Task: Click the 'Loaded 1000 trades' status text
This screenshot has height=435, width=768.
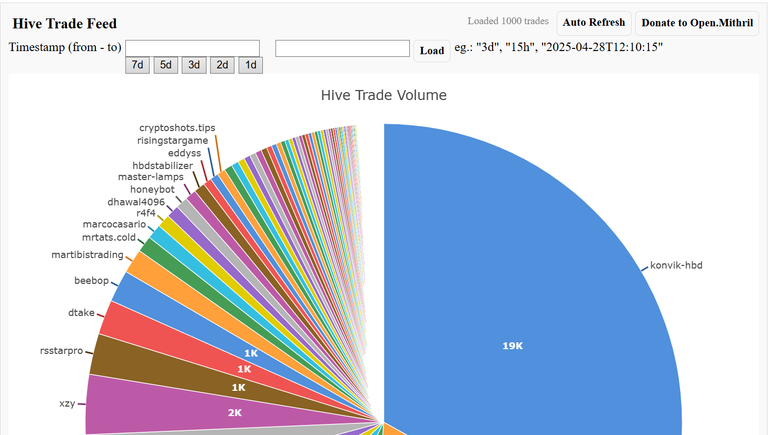Action: [x=508, y=21]
